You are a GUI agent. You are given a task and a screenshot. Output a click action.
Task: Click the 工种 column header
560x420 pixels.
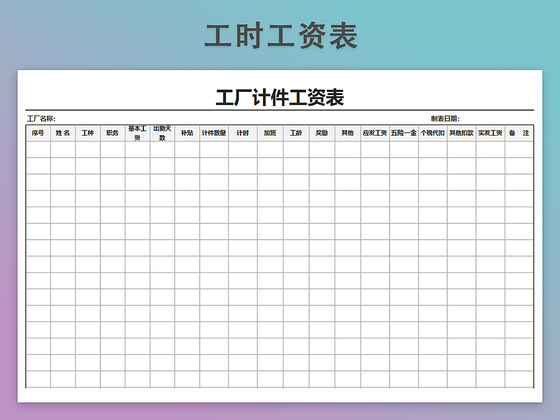pyautogui.click(x=88, y=133)
